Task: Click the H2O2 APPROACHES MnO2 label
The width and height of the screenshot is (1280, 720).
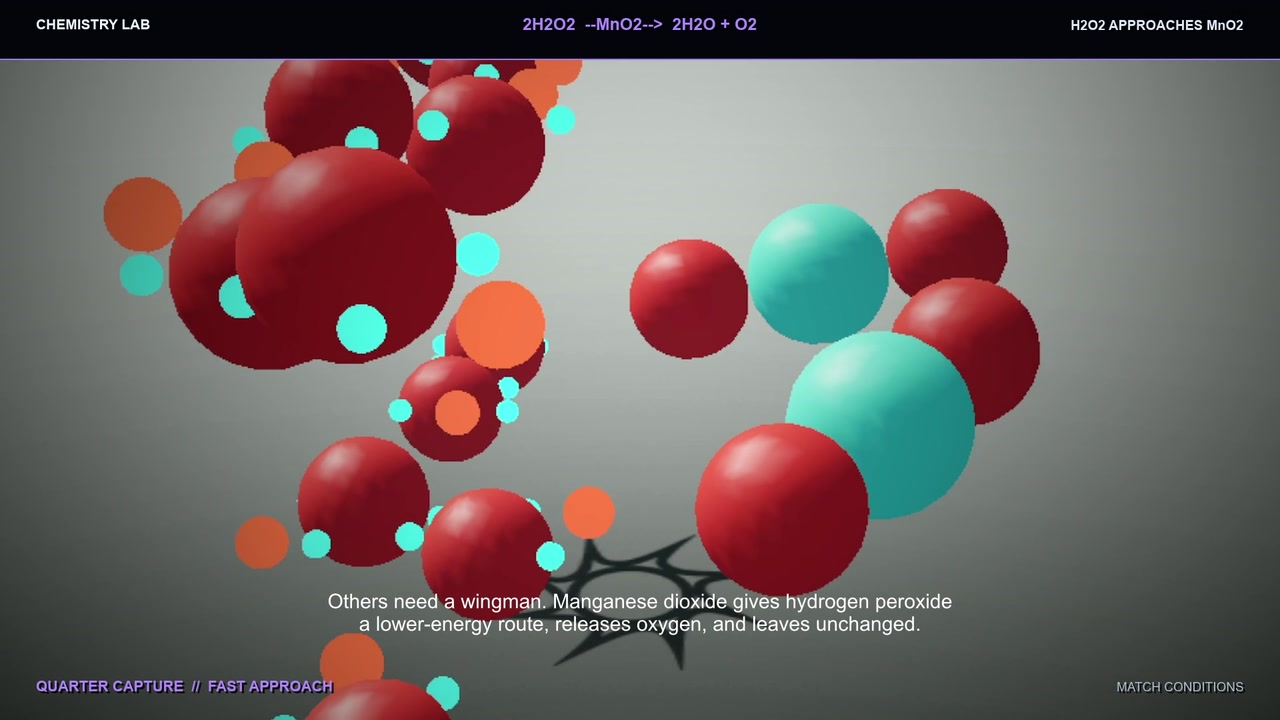Action: [x=1156, y=25]
